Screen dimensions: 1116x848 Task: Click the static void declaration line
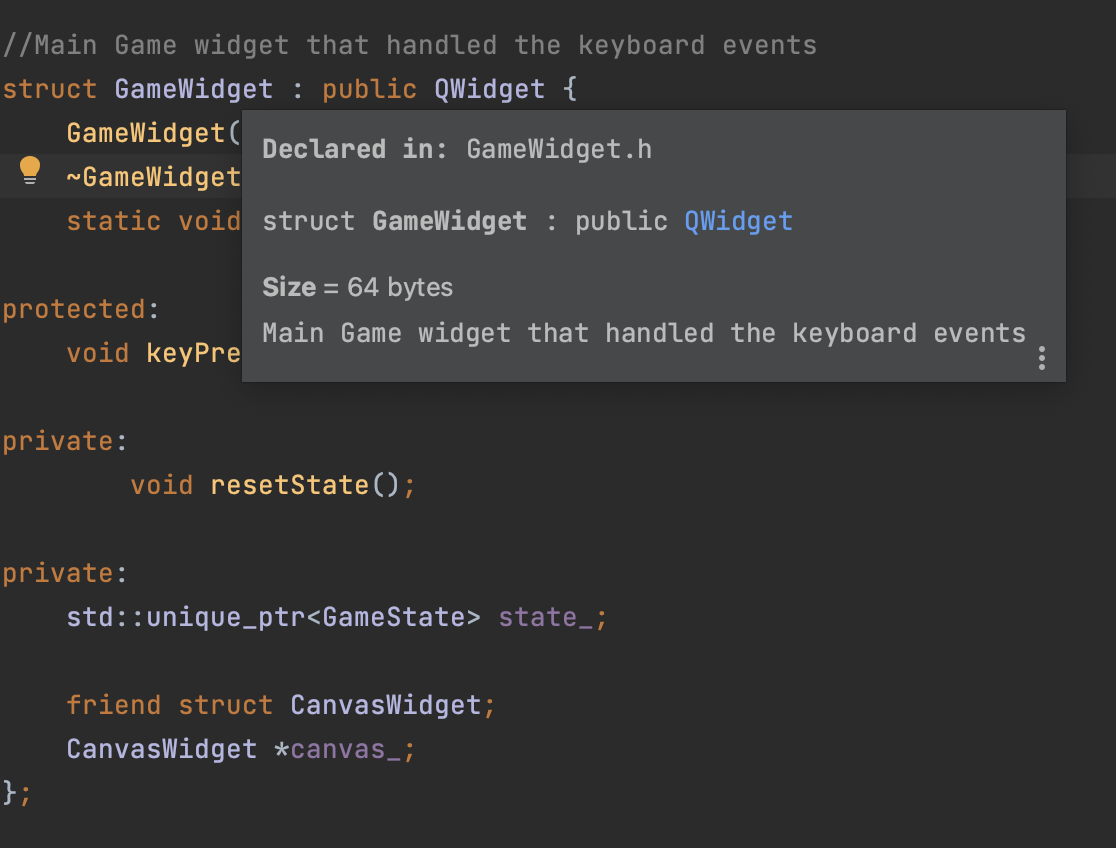point(154,221)
